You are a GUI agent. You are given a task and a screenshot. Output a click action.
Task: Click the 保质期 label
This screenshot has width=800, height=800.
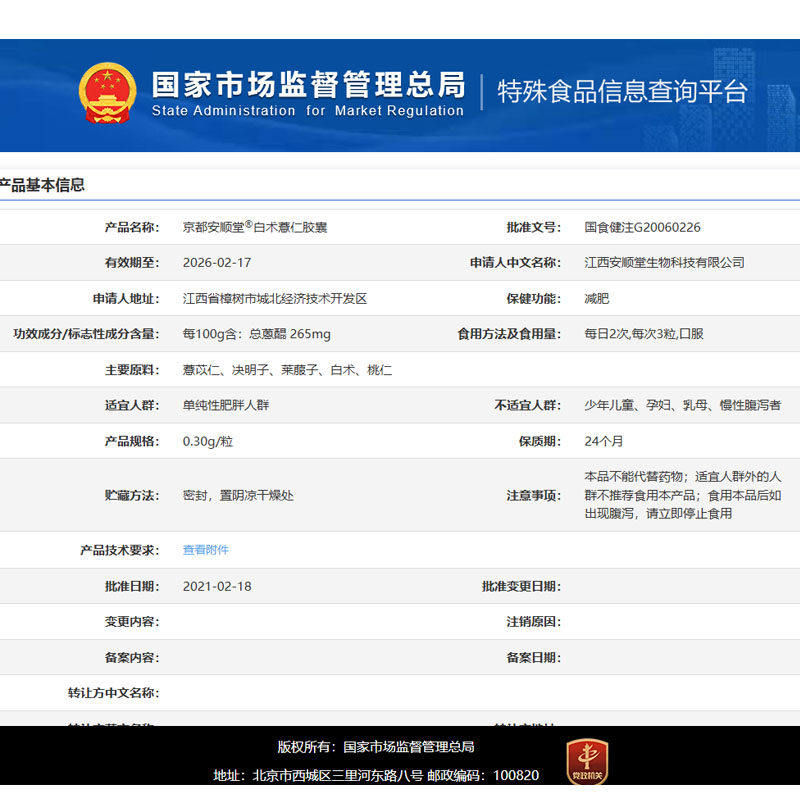(540, 441)
